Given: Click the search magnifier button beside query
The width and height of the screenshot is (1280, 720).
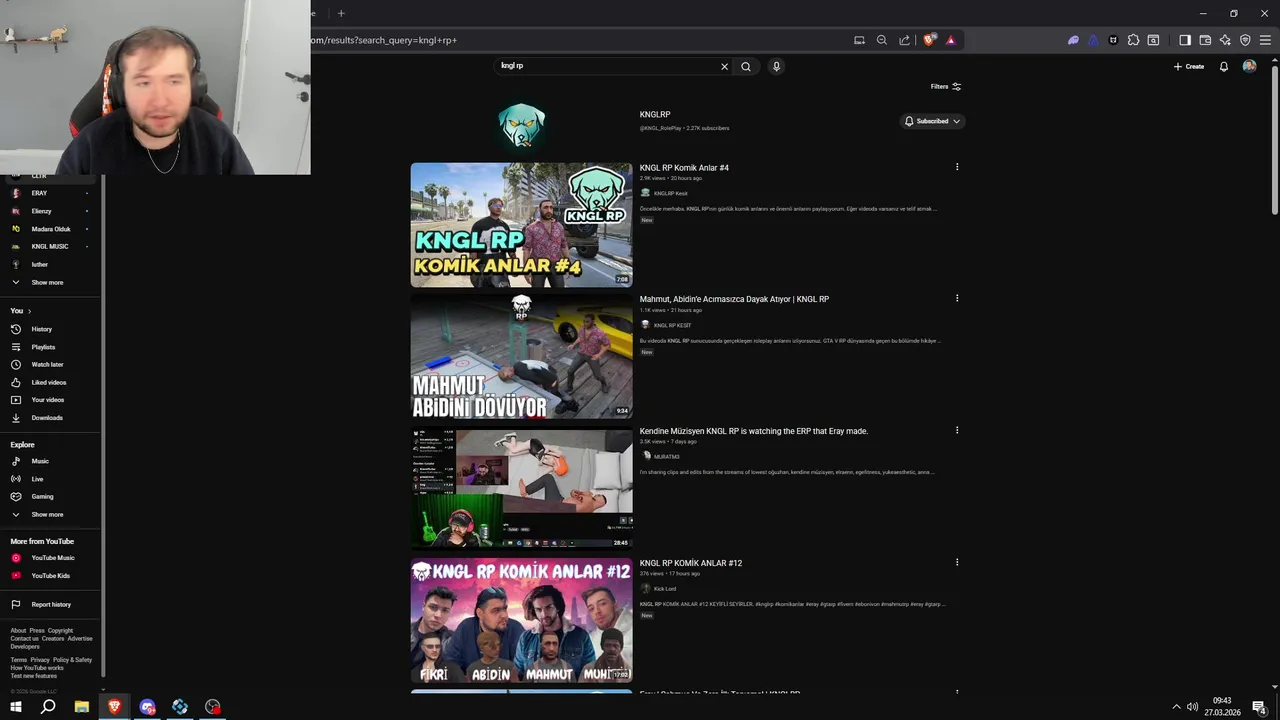Looking at the screenshot, I should tap(746, 66).
